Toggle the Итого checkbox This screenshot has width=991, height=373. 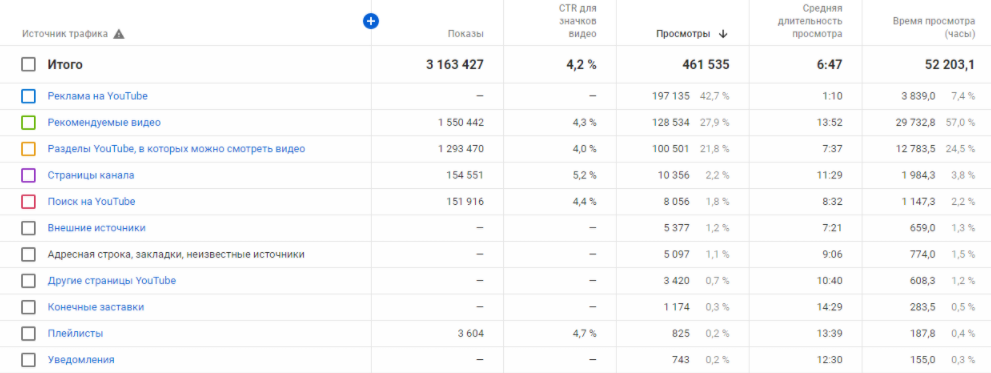coord(28,64)
